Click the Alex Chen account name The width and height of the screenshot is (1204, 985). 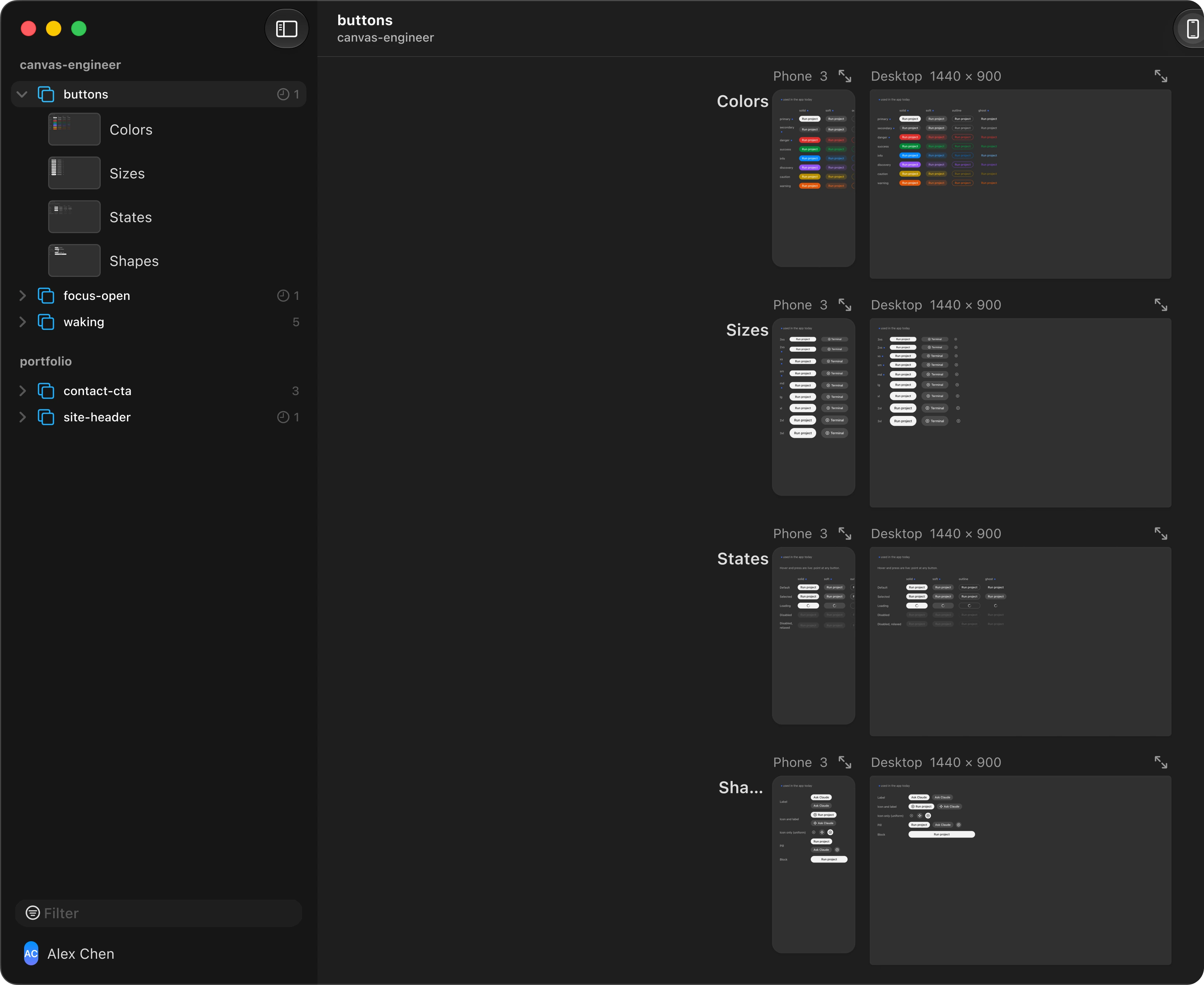coord(81,953)
